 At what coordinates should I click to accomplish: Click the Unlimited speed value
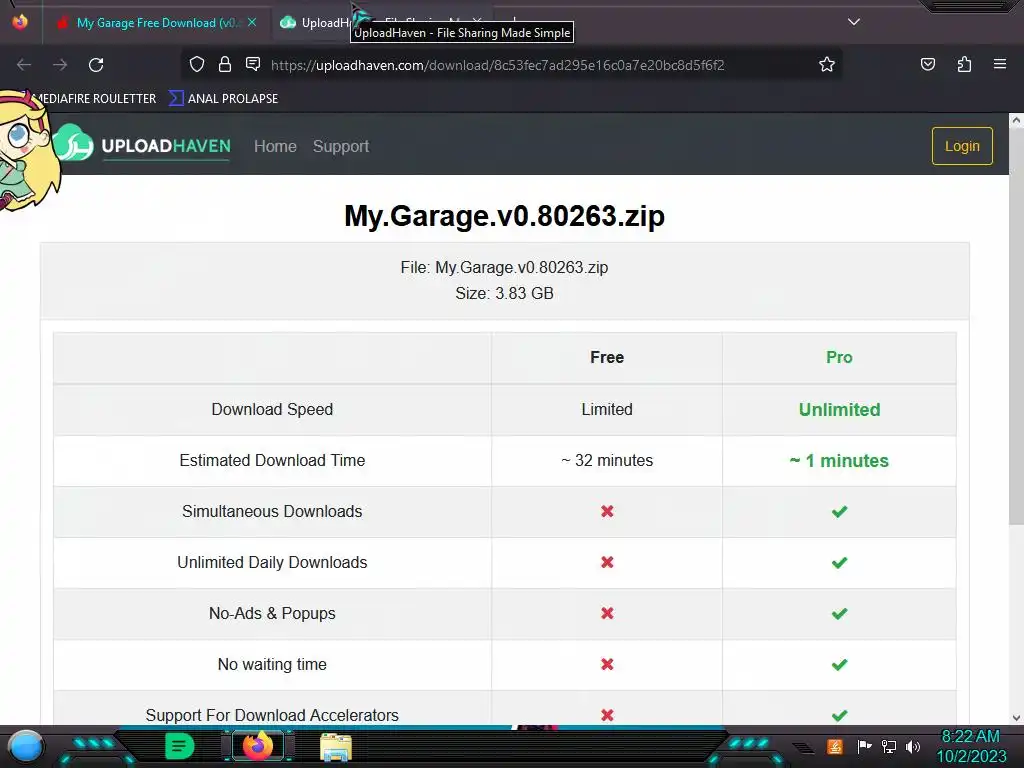(839, 409)
